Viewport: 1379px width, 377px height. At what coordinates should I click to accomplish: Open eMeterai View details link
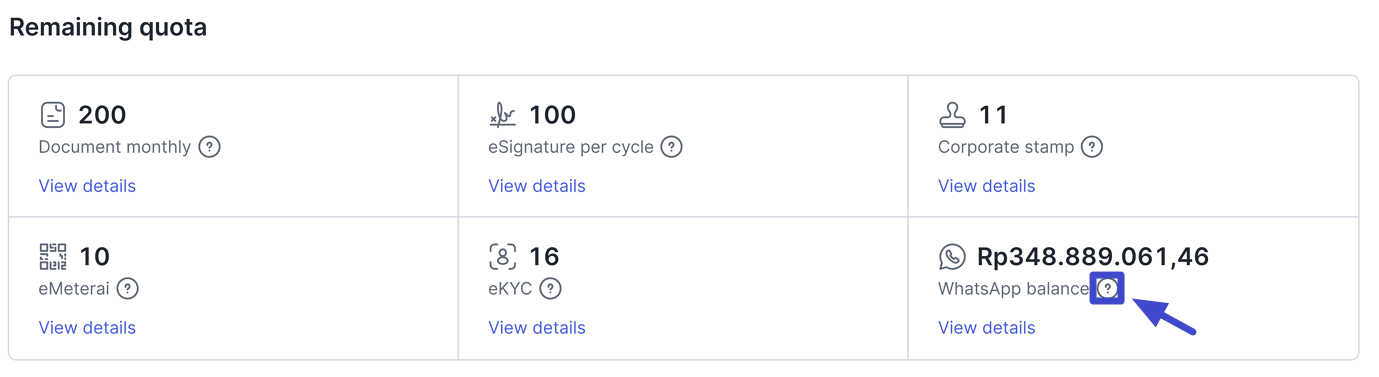click(87, 328)
